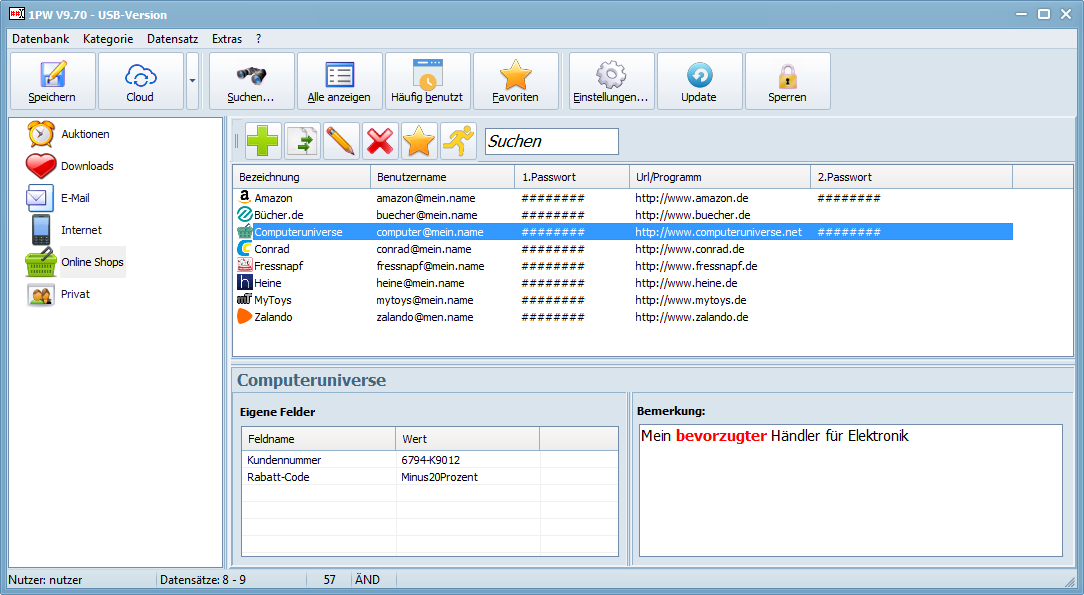Sort by 1.Passwort column header

click(572, 177)
